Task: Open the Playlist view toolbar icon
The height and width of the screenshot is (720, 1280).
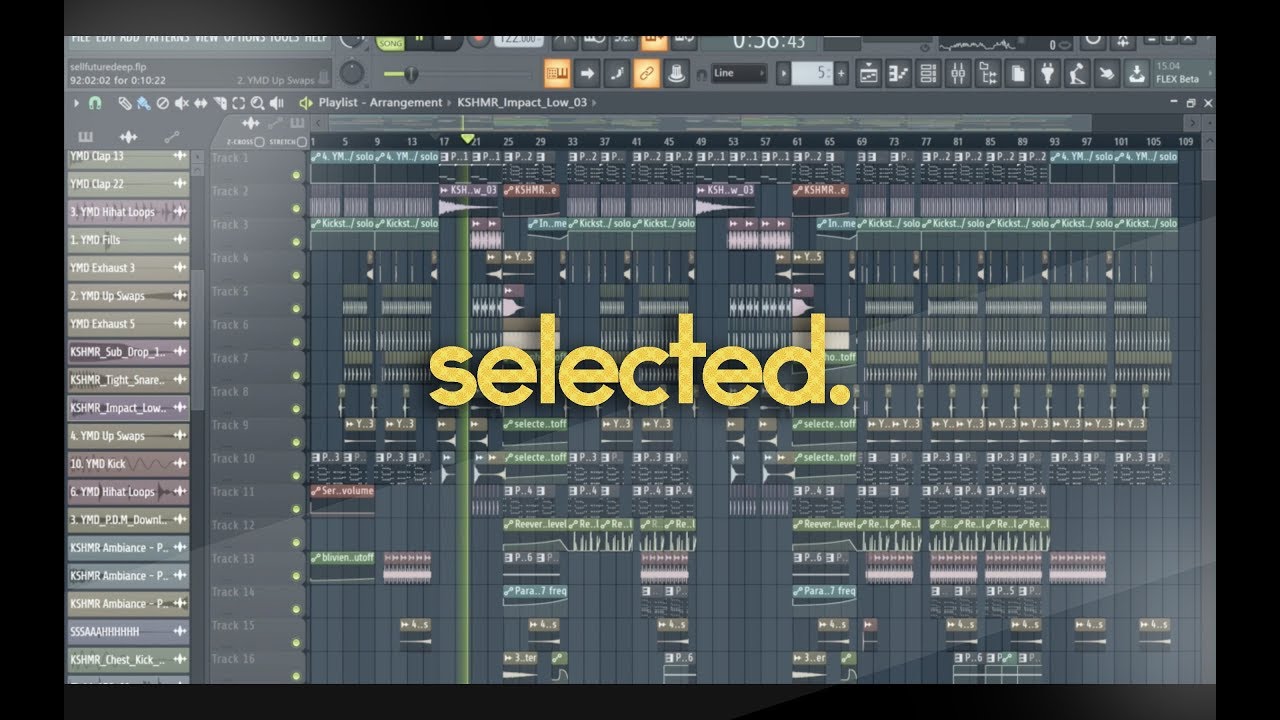Action: tap(868, 73)
